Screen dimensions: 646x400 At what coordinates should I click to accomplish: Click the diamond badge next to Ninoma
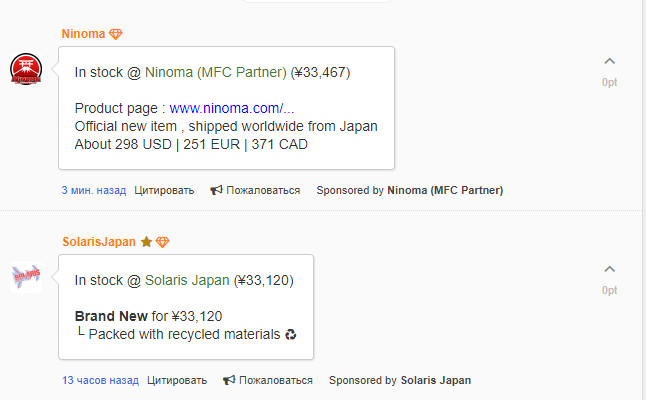(x=116, y=34)
